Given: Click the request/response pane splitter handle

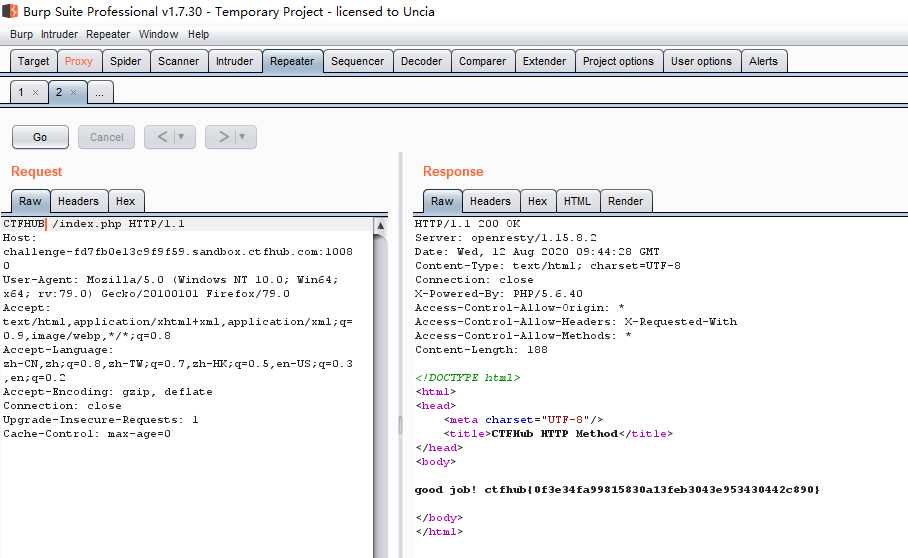Looking at the screenshot, I should [400, 425].
